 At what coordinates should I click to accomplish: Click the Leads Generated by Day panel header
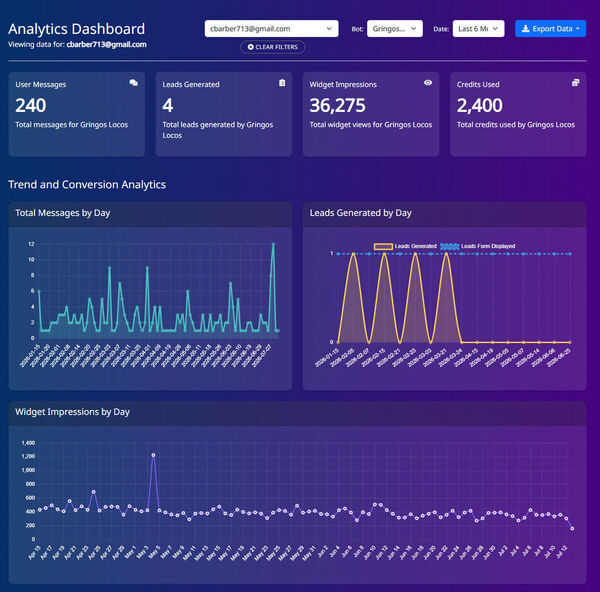[x=444, y=214]
